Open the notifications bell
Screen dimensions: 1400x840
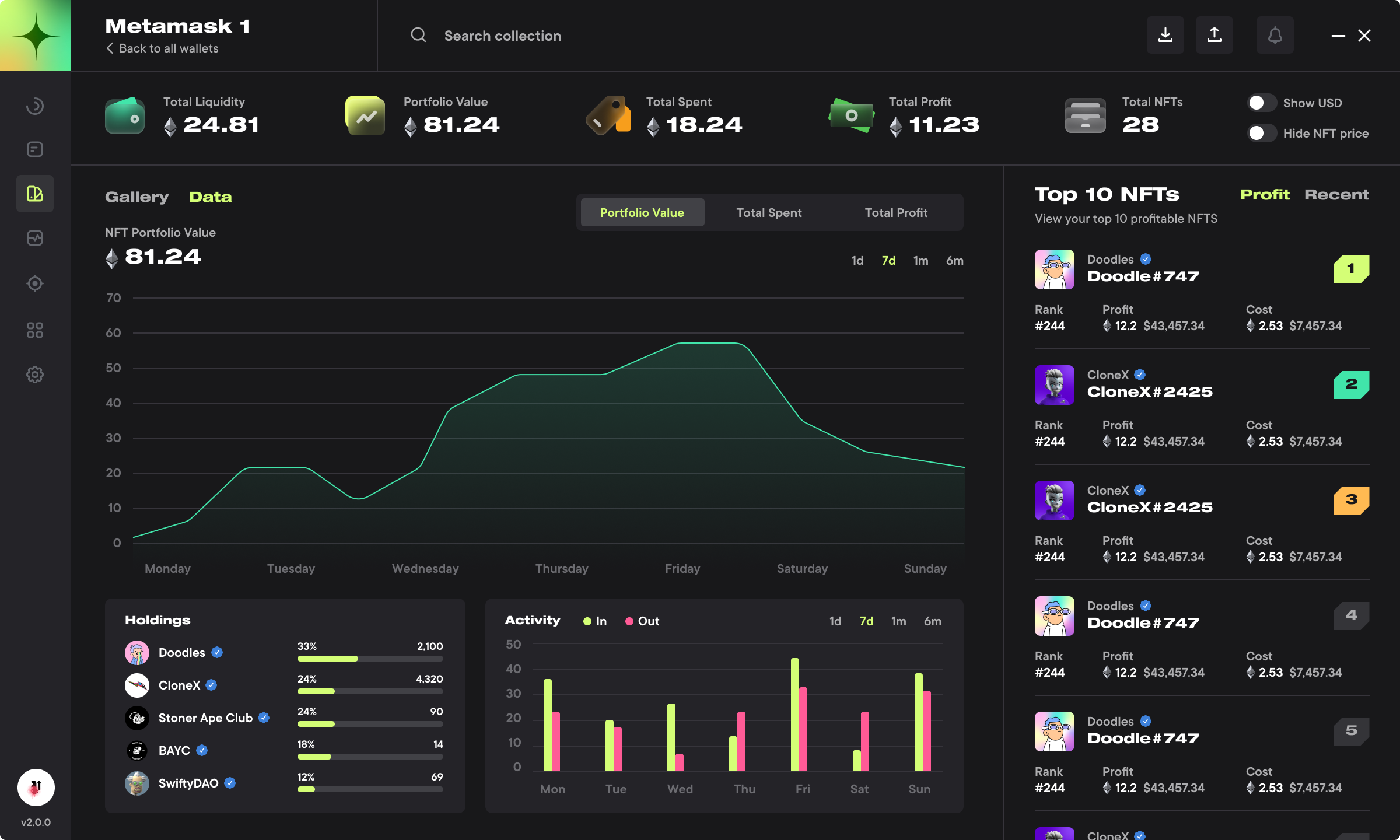point(1275,36)
